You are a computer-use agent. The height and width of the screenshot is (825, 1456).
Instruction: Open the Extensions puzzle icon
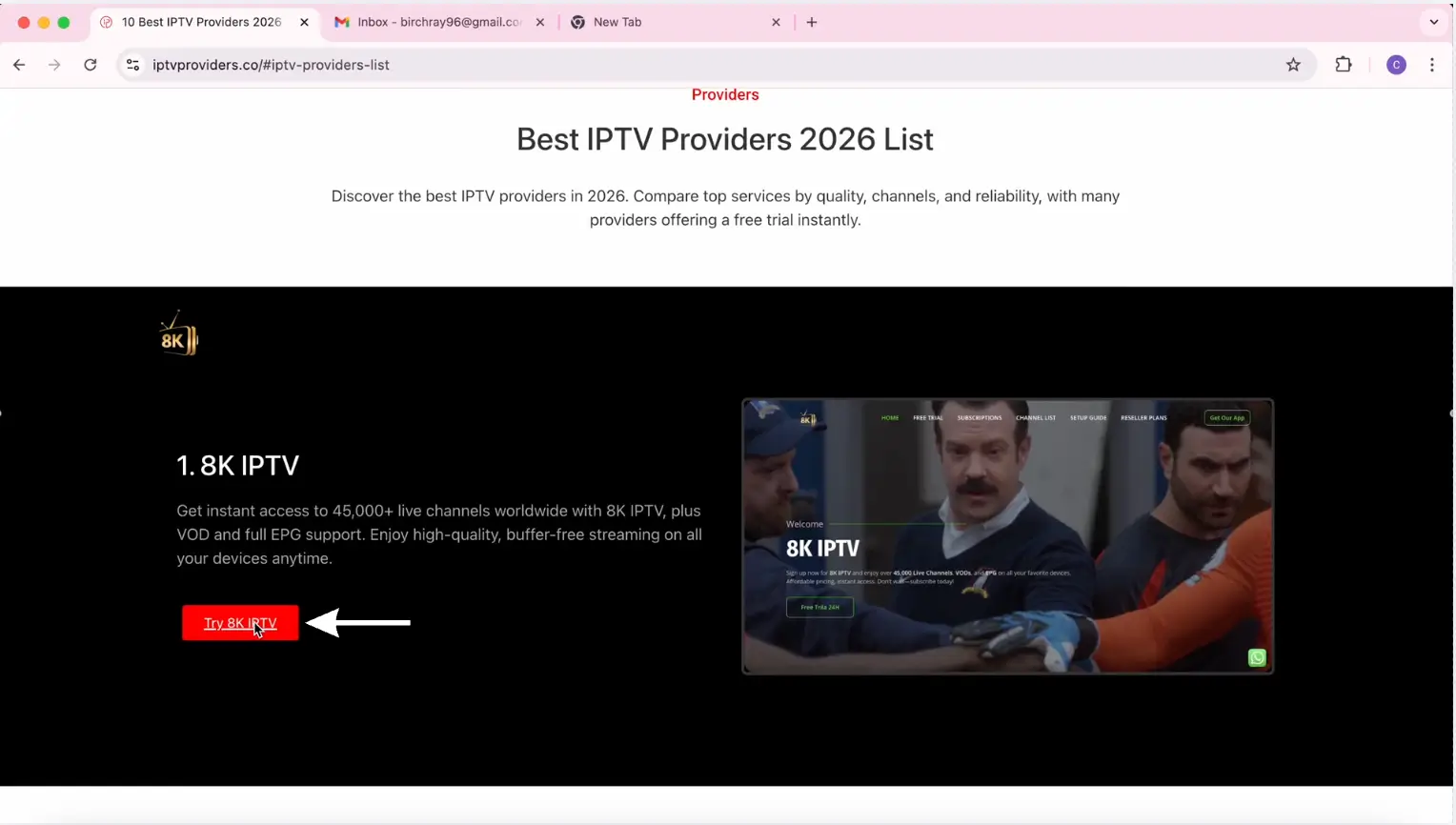click(1344, 65)
